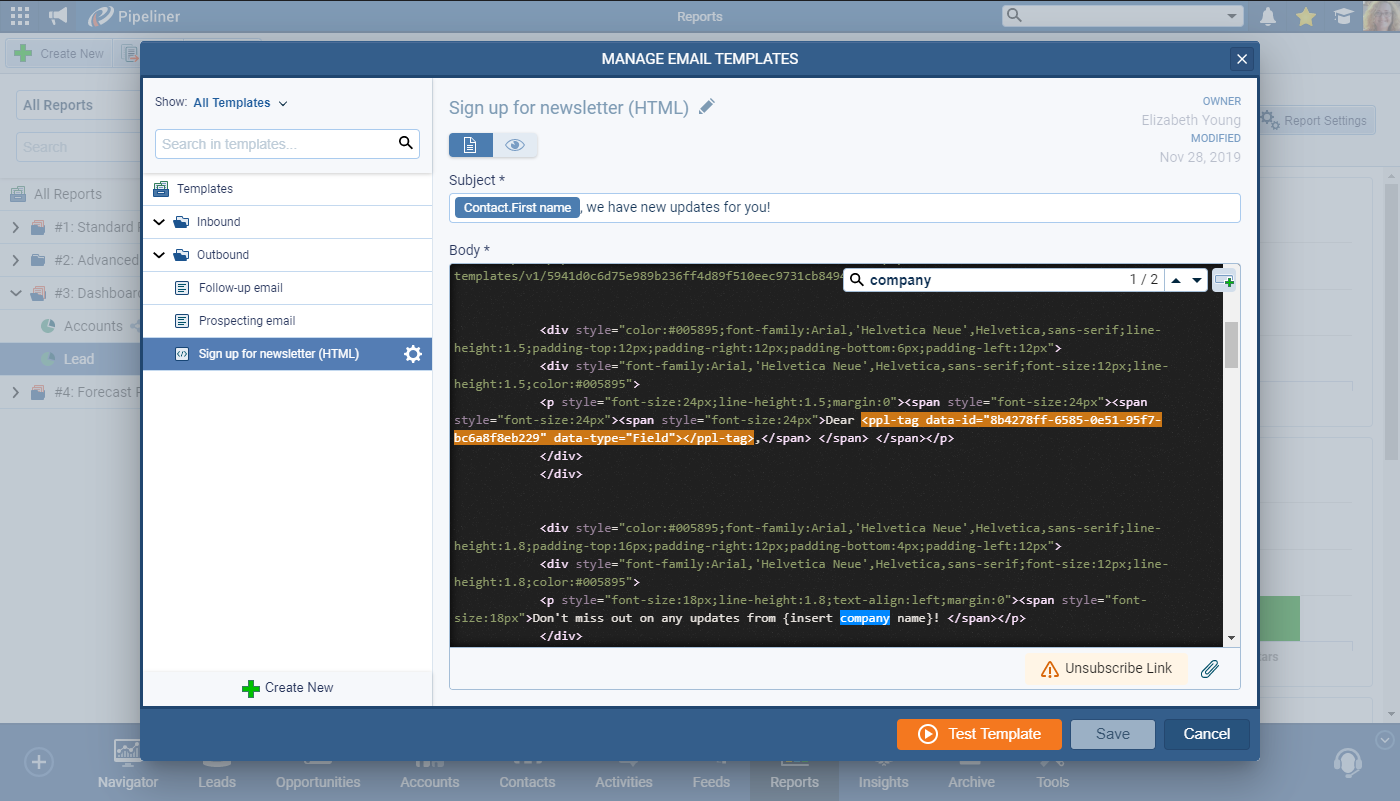The height and width of the screenshot is (801, 1400).
Task: Open the All Templates filter dropdown
Action: coord(241,103)
